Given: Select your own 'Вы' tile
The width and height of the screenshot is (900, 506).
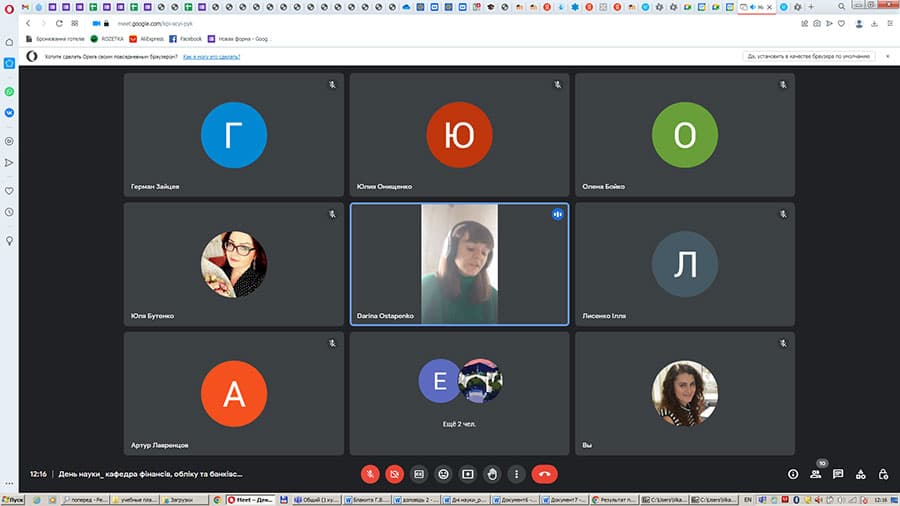Looking at the screenshot, I should coord(685,394).
